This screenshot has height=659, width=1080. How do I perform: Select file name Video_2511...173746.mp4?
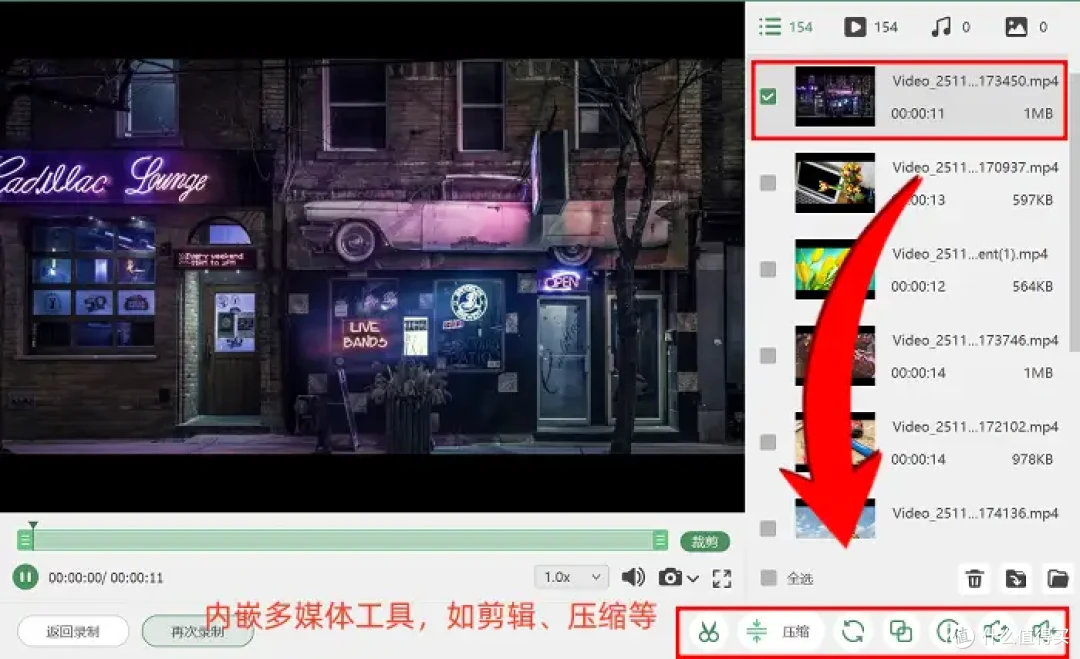point(975,340)
